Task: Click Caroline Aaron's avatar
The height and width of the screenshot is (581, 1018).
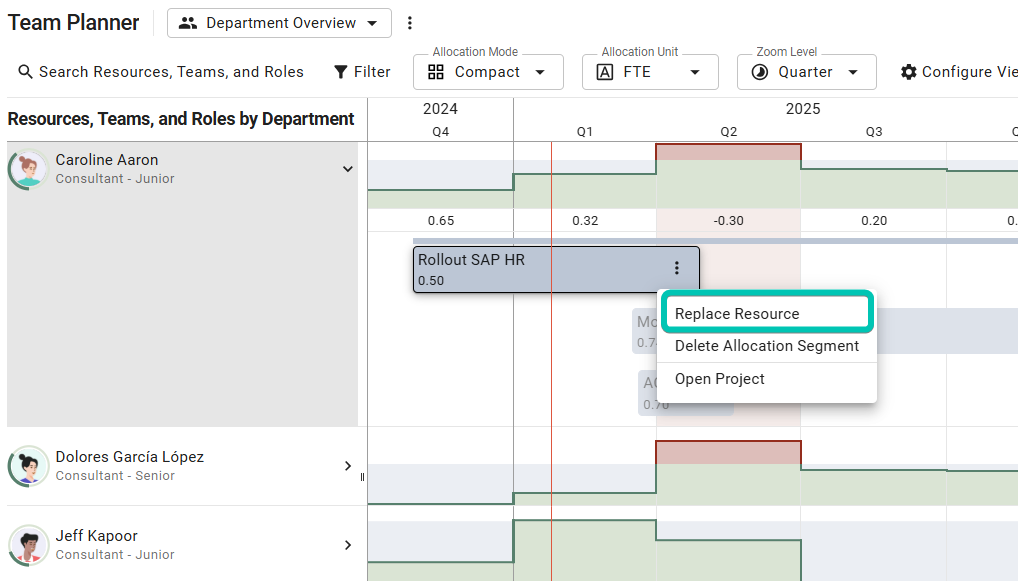Action: [28, 169]
